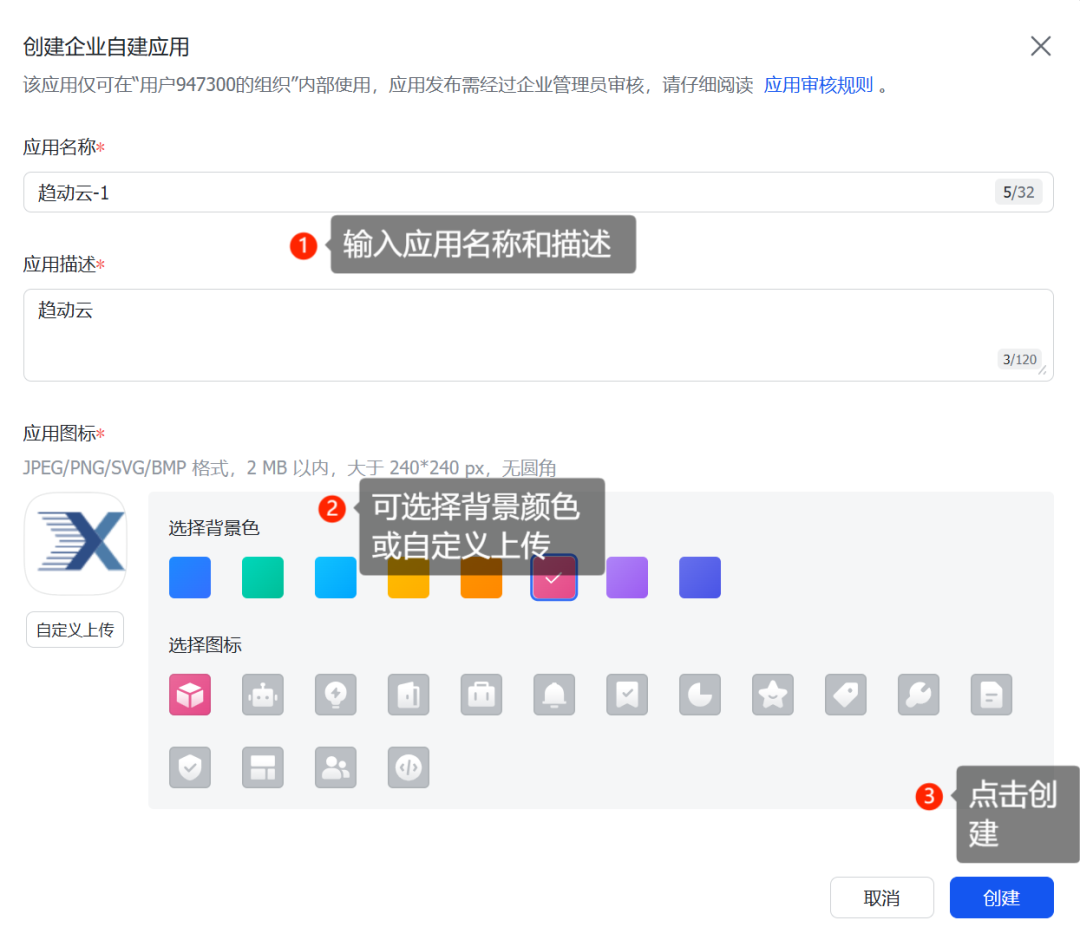
Task: Choose the wrench tool icon
Action: point(919,694)
